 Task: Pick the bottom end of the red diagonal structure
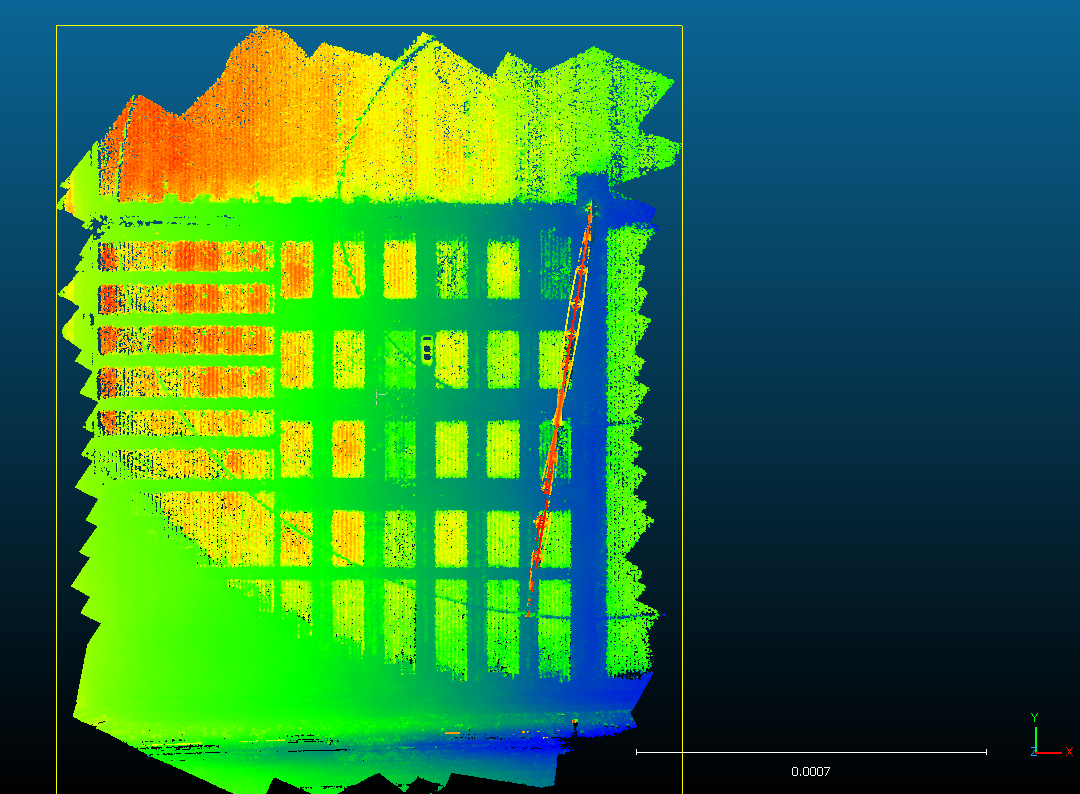pyautogui.click(x=529, y=612)
